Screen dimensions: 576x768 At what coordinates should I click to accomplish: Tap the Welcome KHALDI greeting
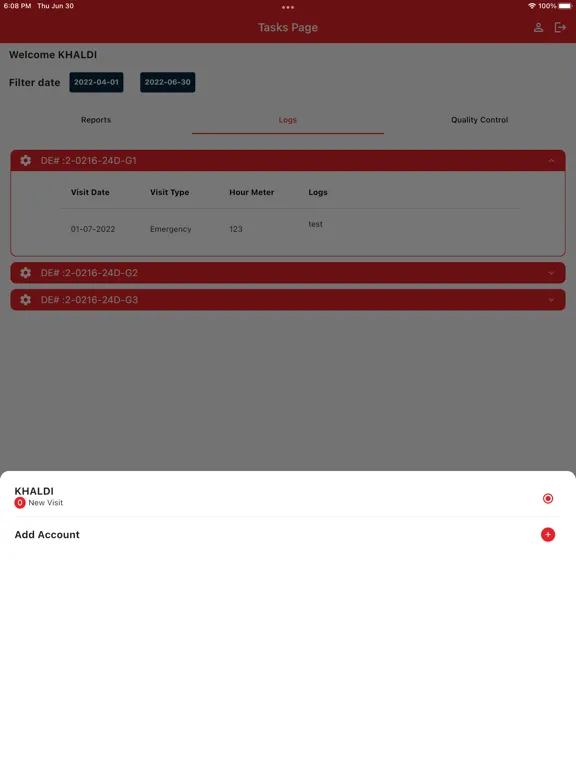[x=53, y=54]
